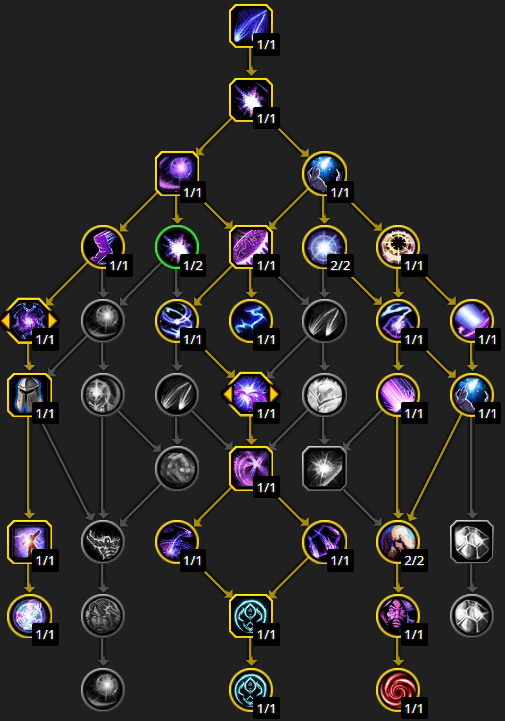This screenshot has width=505, height=721.
Task: Click the teal emblem octagonal talent node
Action: click(251, 616)
